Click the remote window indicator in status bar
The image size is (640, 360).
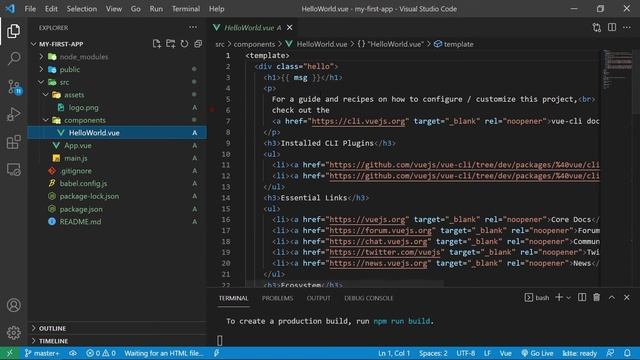(9, 353)
